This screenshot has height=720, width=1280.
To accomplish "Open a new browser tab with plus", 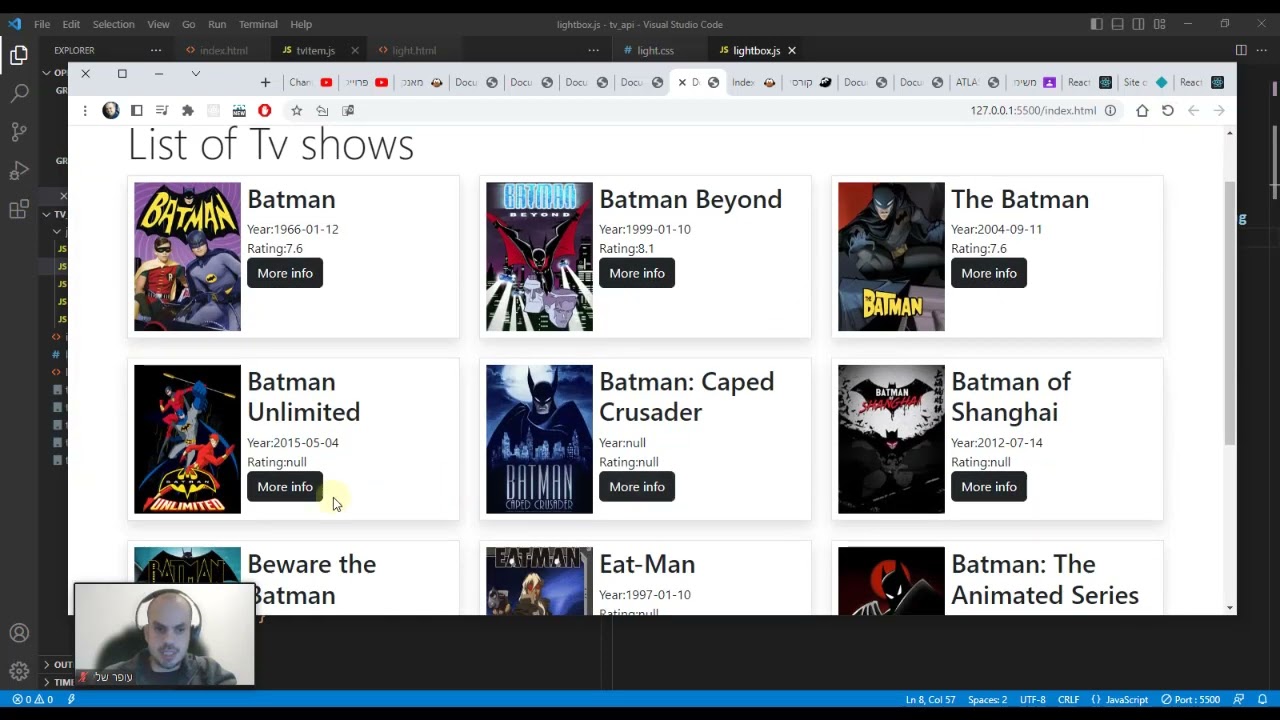I will click(265, 82).
